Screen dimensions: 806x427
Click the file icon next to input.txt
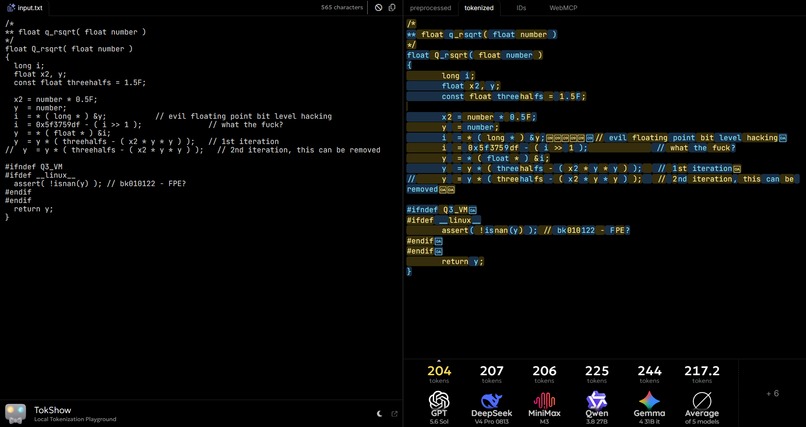[10, 8]
